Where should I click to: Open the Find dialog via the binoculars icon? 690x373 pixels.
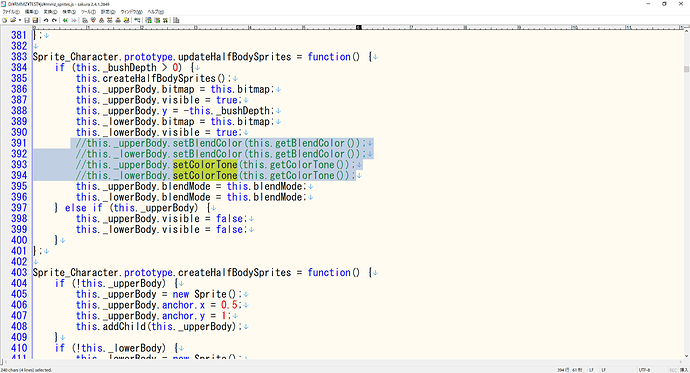click(85, 20)
